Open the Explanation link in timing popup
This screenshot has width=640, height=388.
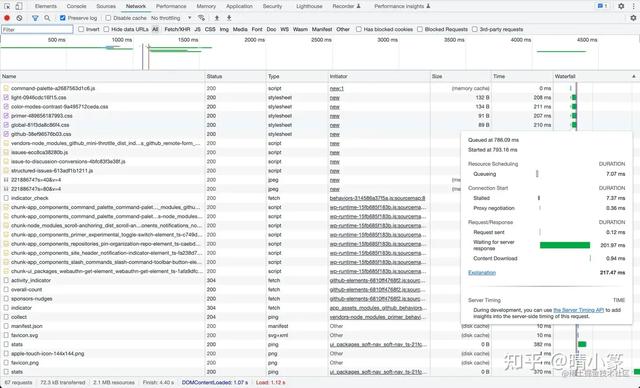tap(482, 273)
